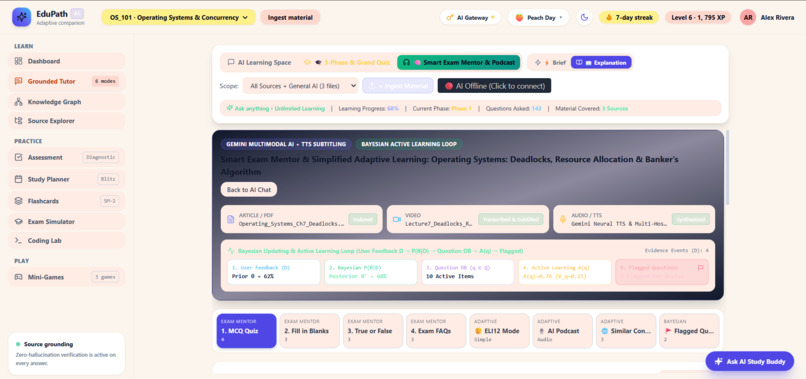This screenshot has height=379, width=806.
Task: Click Questions Asked 143 value
Action: click(x=537, y=109)
